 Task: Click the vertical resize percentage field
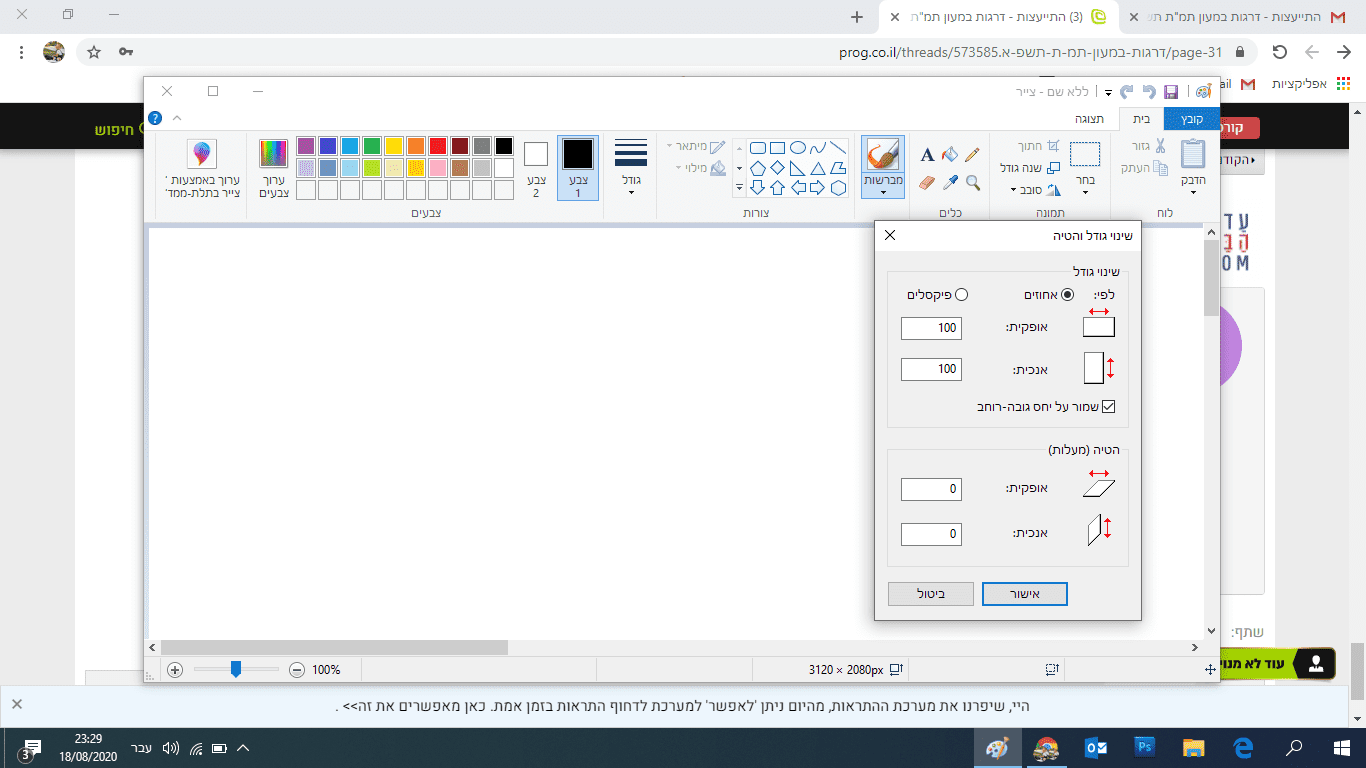931,369
